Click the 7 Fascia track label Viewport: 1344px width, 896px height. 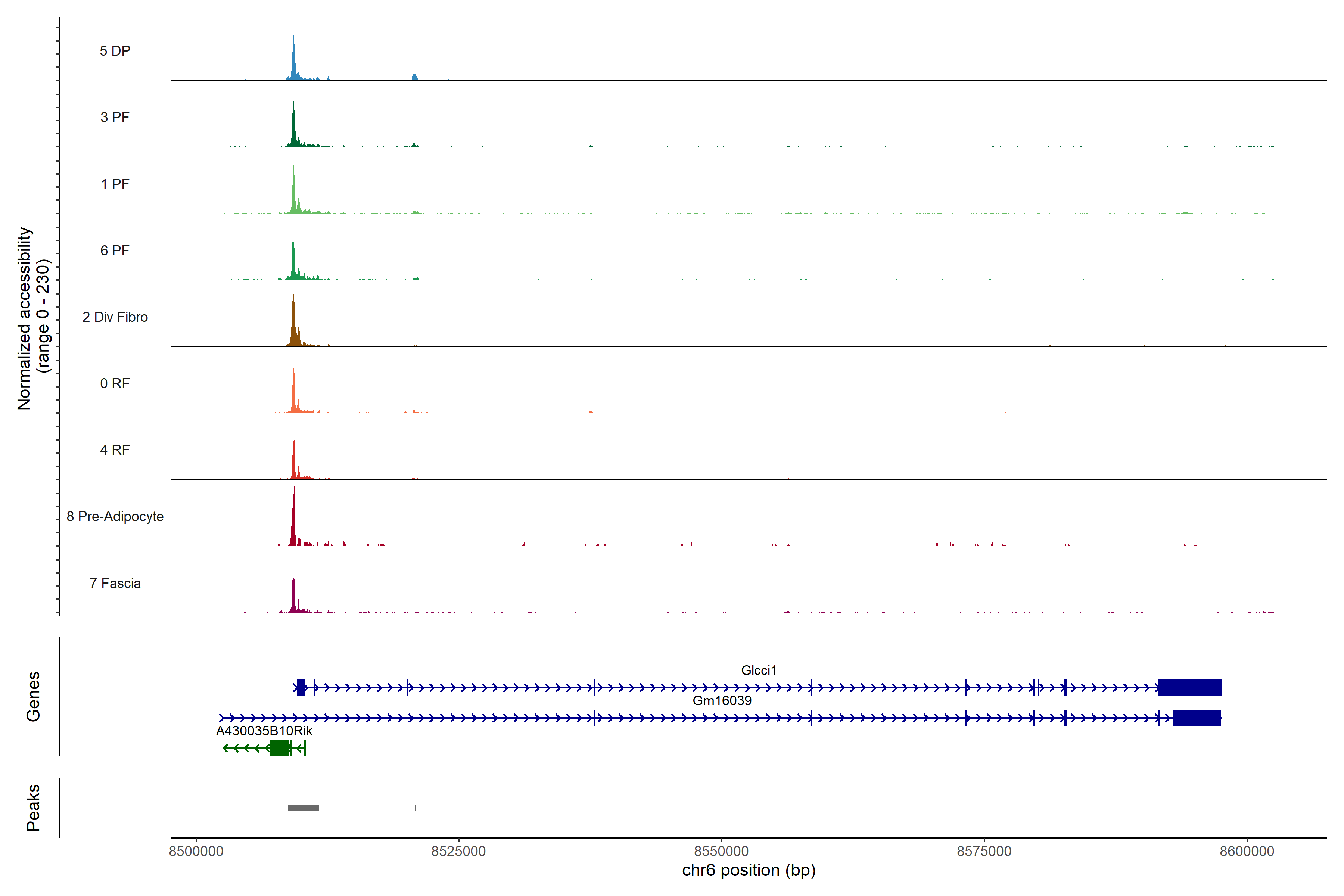(x=115, y=583)
